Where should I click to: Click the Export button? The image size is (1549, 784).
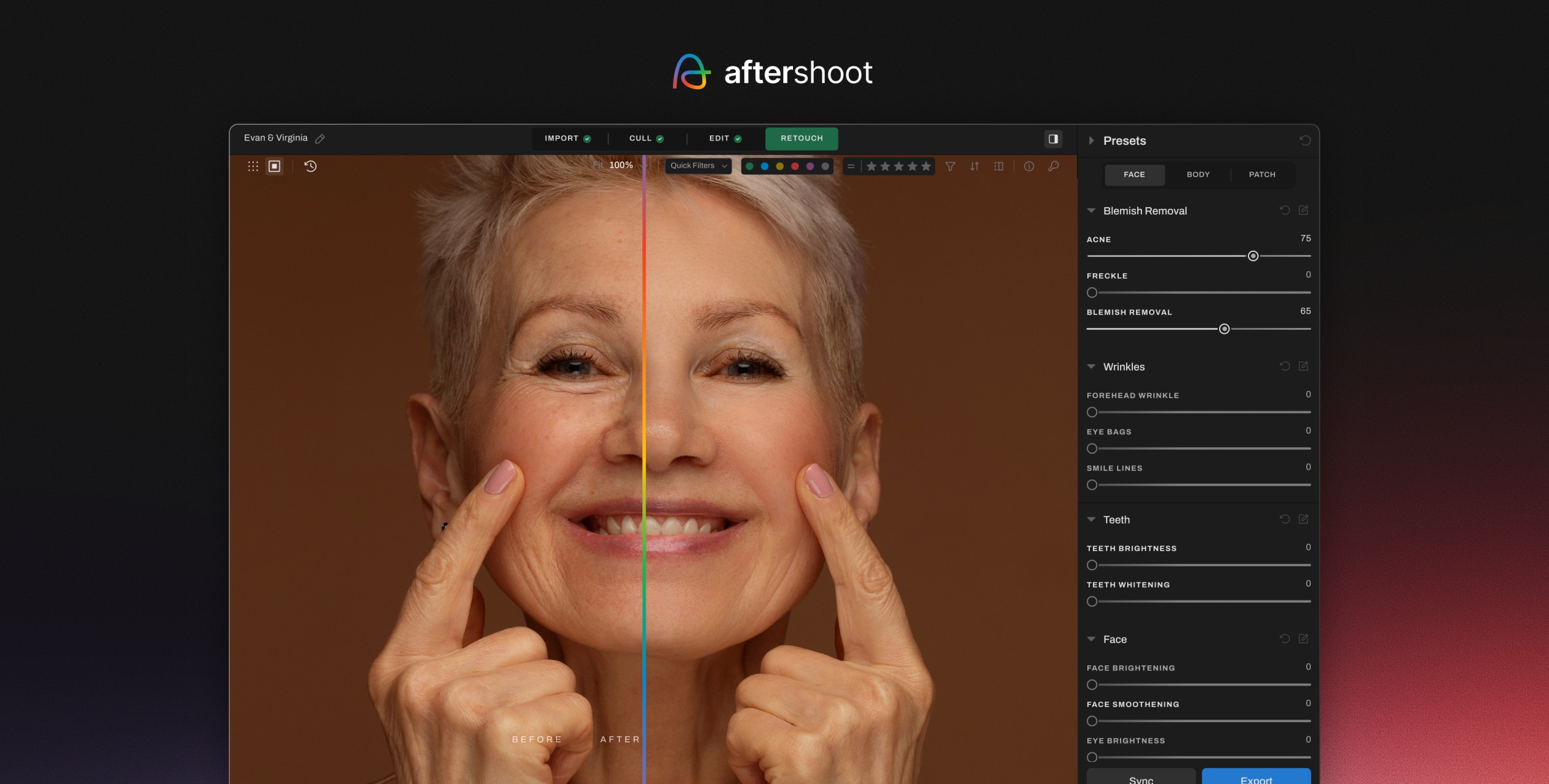click(1256, 778)
